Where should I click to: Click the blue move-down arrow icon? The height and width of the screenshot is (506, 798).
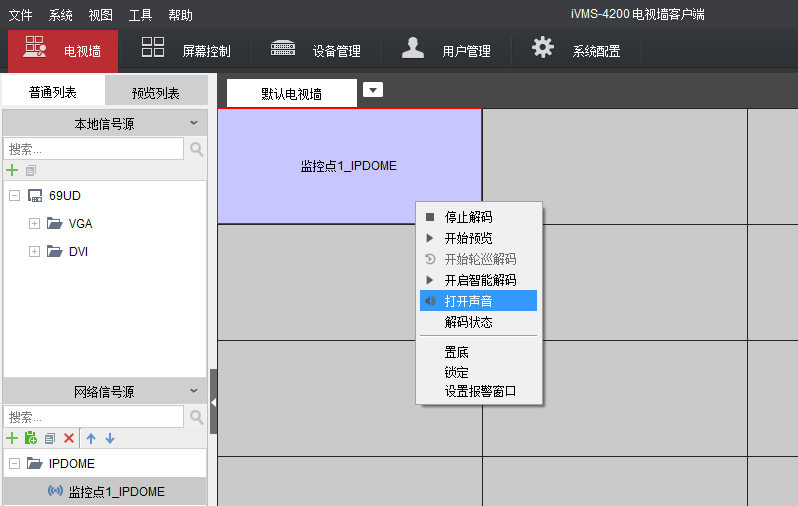pos(110,438)
